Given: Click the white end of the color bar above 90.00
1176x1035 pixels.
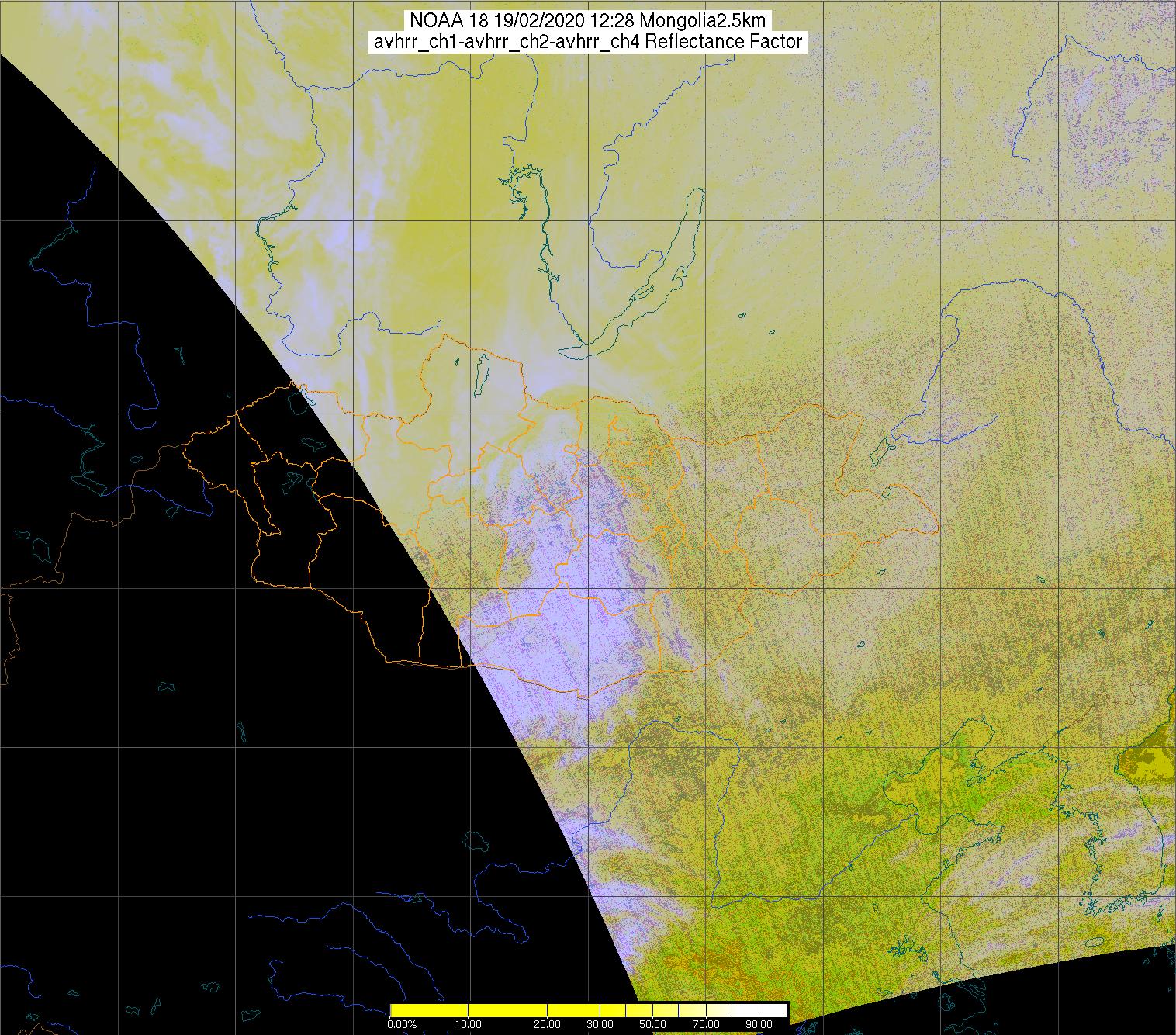Looking at the screenshot, I should click(x=771, y=1010).
